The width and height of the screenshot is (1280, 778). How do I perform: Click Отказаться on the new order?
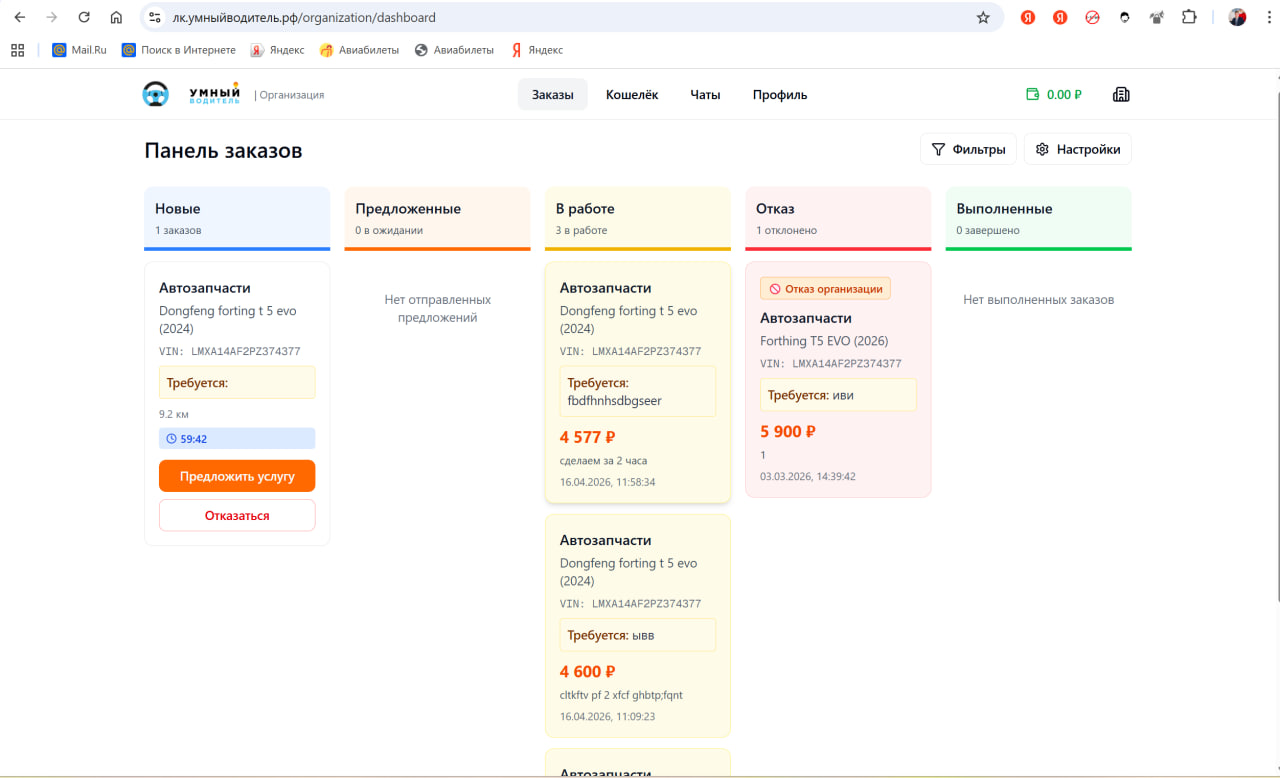click(x=237, y=515)
